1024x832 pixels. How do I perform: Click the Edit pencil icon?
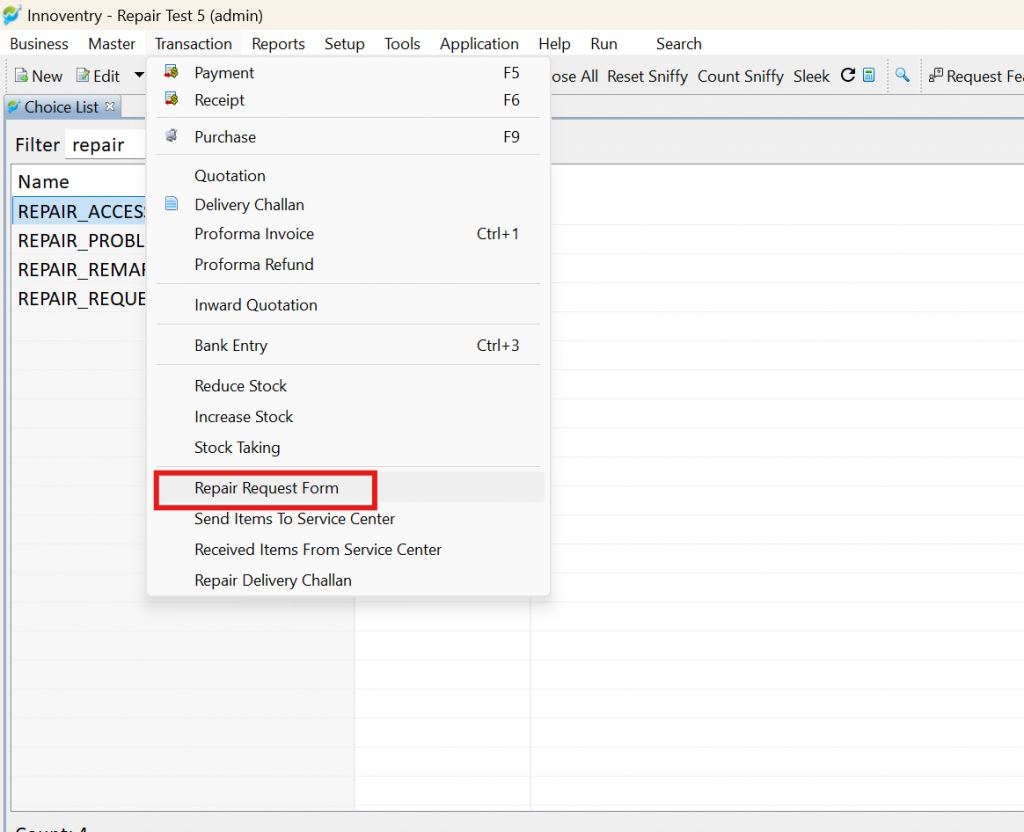83,76
